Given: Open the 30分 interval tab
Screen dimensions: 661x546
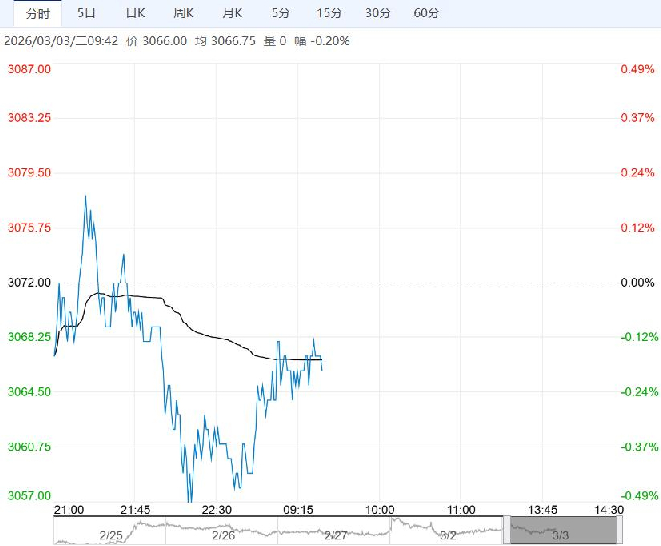Looking at the screenshot, I should pos(377,13).
